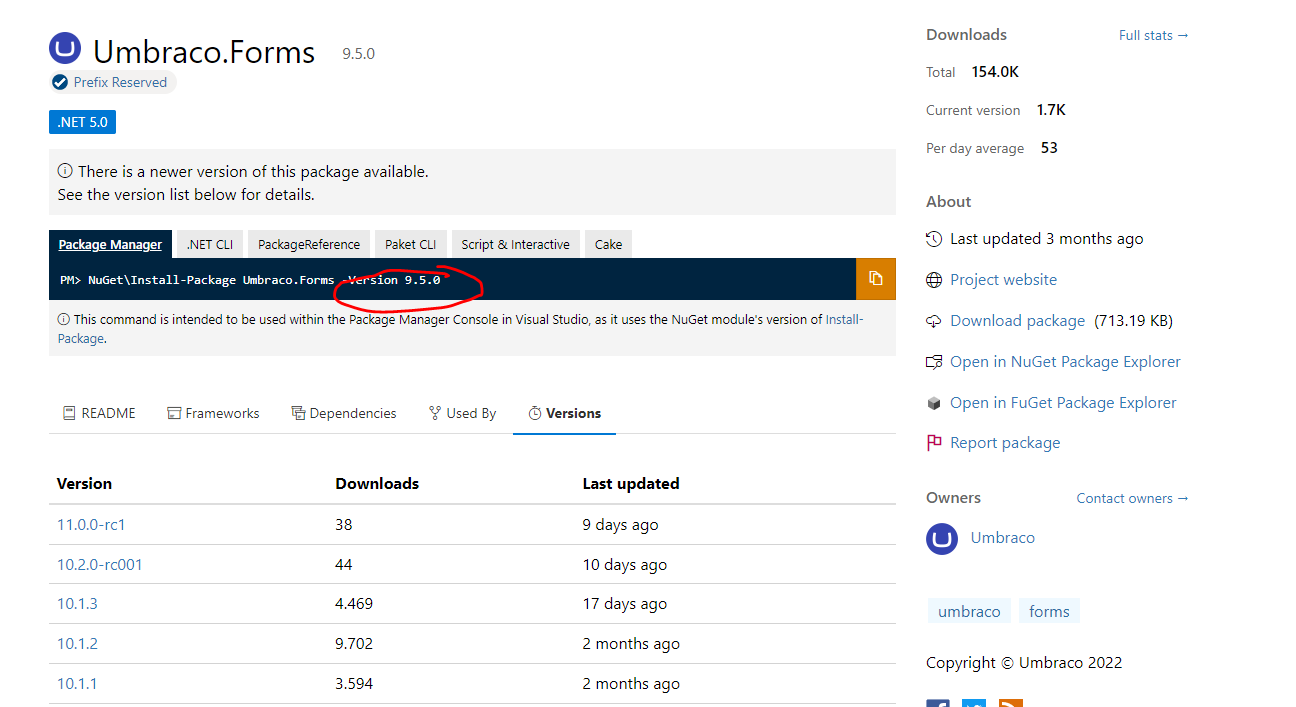Click the Umbraco.Forms package title
The height and width of the screenshot is (707, 1296).
pyautogui.click(x=204, y=52)
